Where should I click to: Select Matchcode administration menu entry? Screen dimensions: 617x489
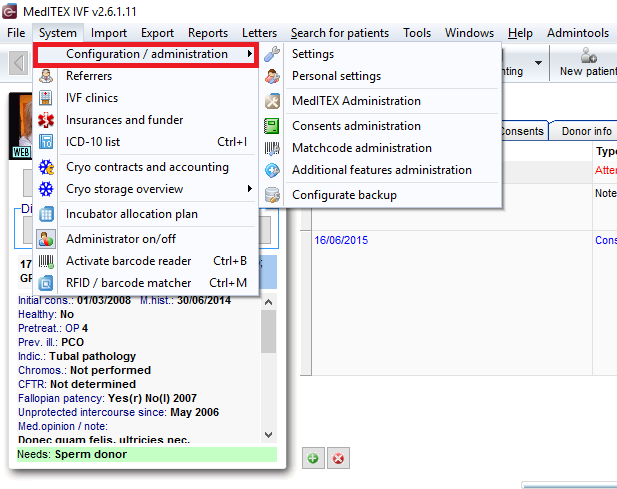coord(381,148)
